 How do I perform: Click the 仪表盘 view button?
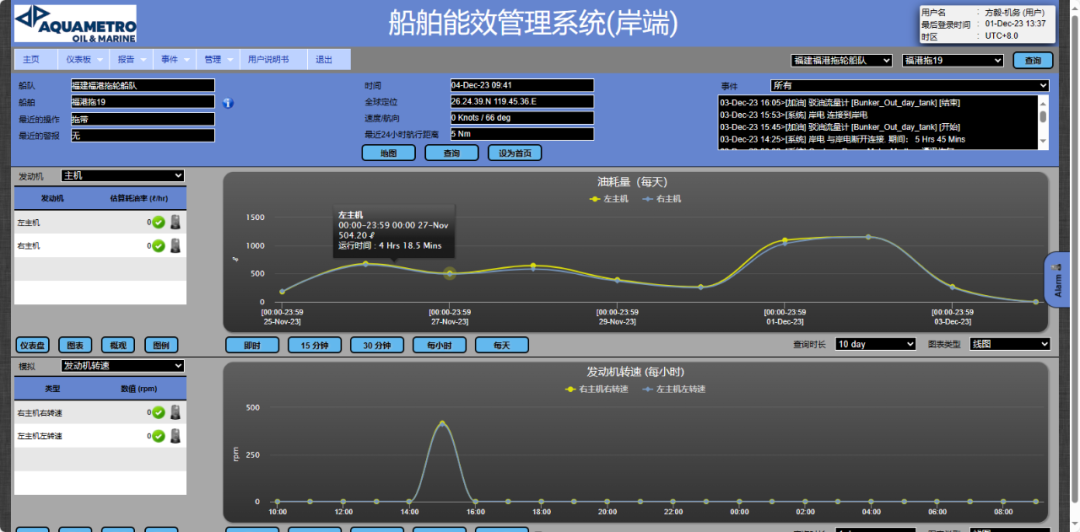pos(32,345)
